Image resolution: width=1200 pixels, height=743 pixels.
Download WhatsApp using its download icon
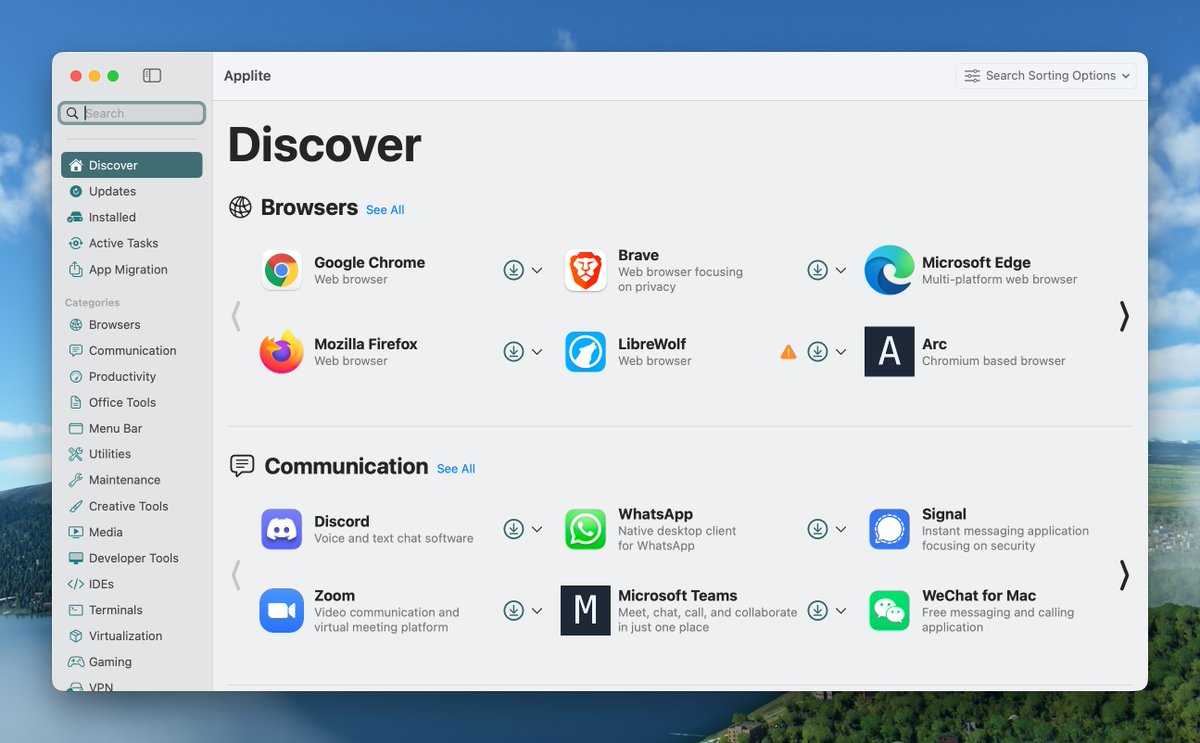point(818,529)
